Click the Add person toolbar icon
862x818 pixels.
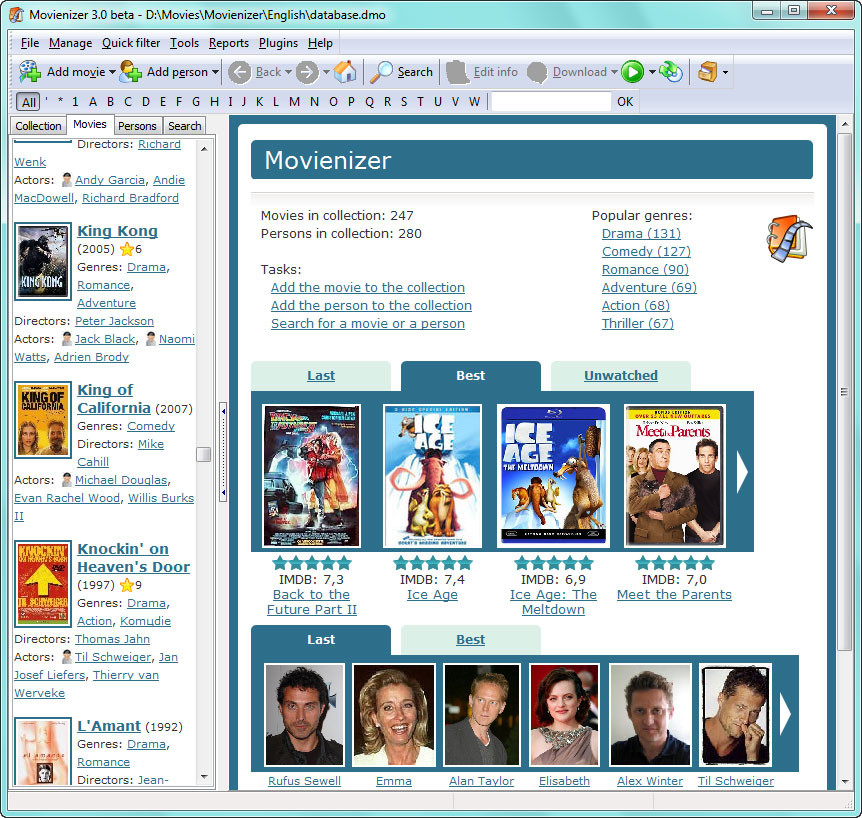(x=131, y=72)
